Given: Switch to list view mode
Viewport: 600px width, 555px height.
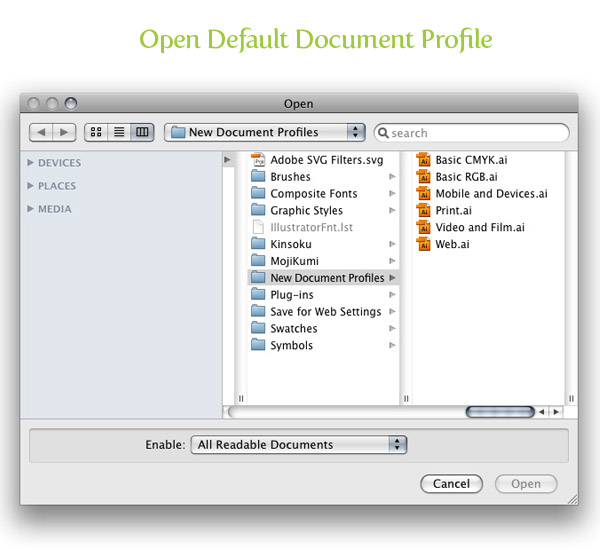Looking at the screenshot, I should coord(119,132).
